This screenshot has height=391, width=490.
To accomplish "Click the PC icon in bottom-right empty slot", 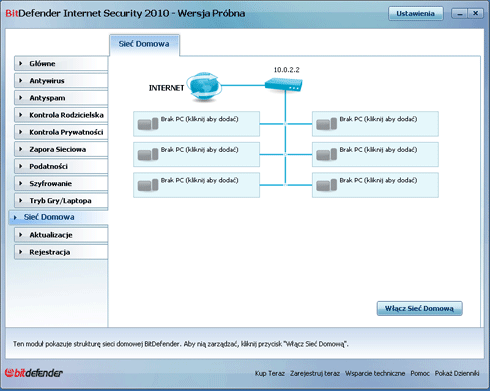I will coord(327,185).
